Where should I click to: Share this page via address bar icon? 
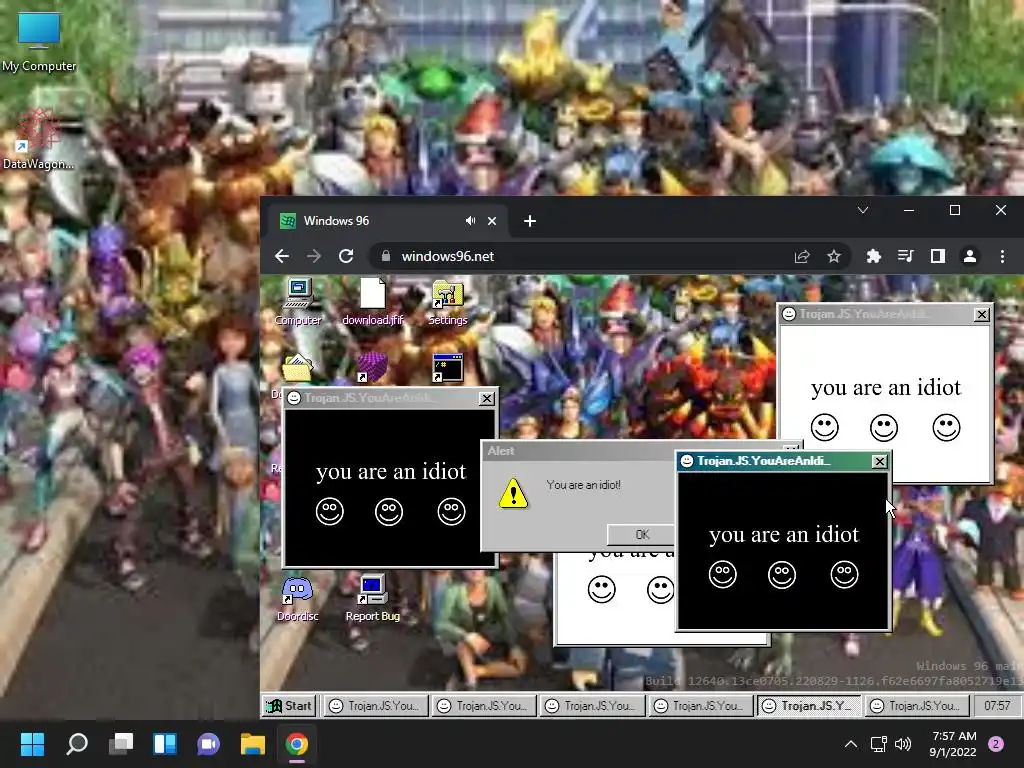click(x=802, y=256)
